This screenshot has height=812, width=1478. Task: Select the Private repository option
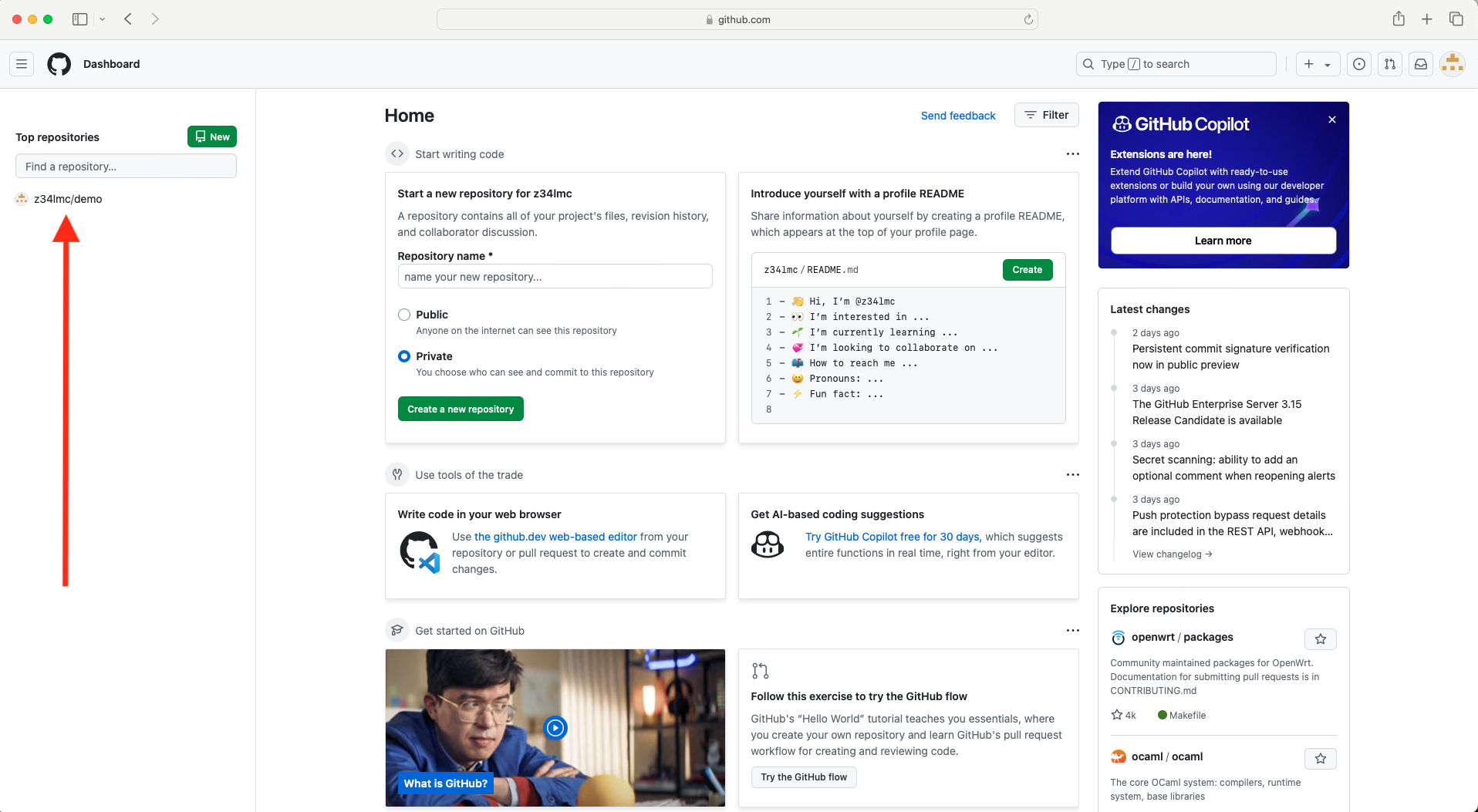[404, 356]
